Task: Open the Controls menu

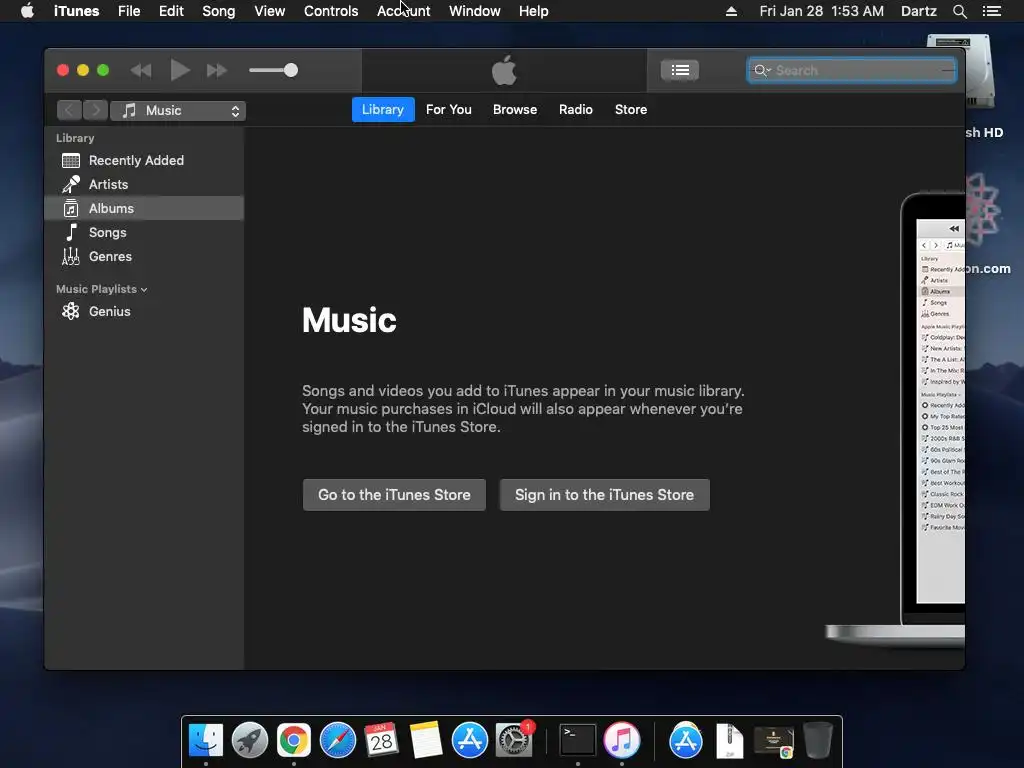Action: tap(331, 11)
